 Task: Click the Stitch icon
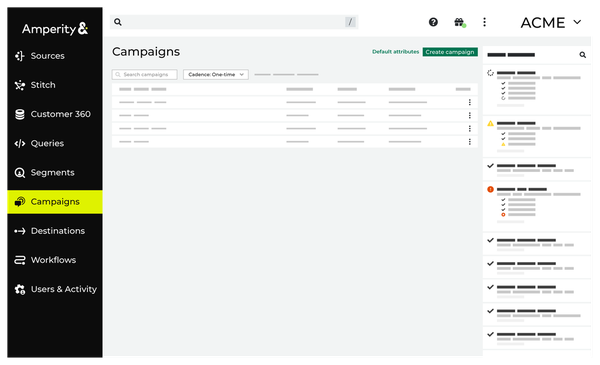point(20,85)
